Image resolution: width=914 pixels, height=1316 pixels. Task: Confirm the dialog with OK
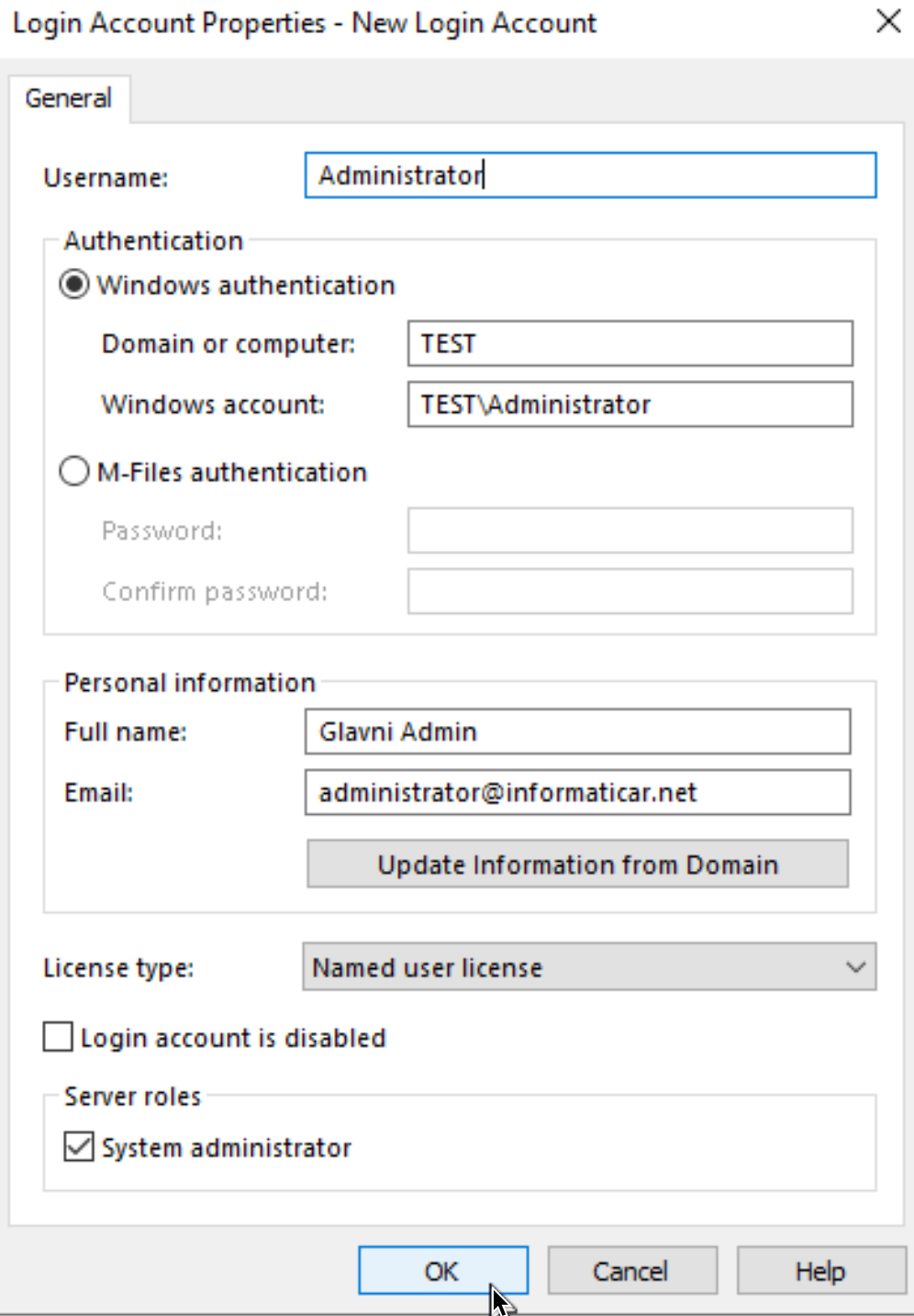click(443, 1271)
